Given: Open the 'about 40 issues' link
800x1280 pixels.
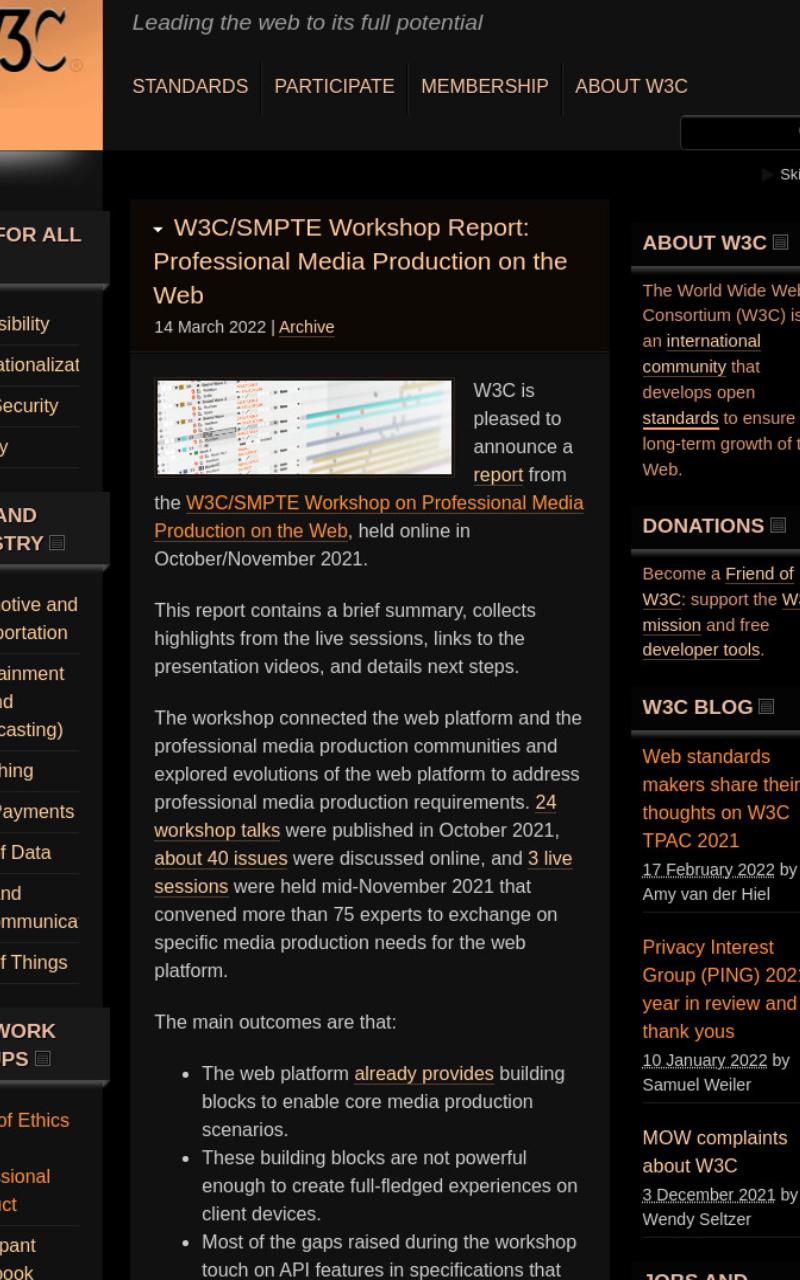Looking at the screenshot, I should [221, 858].
